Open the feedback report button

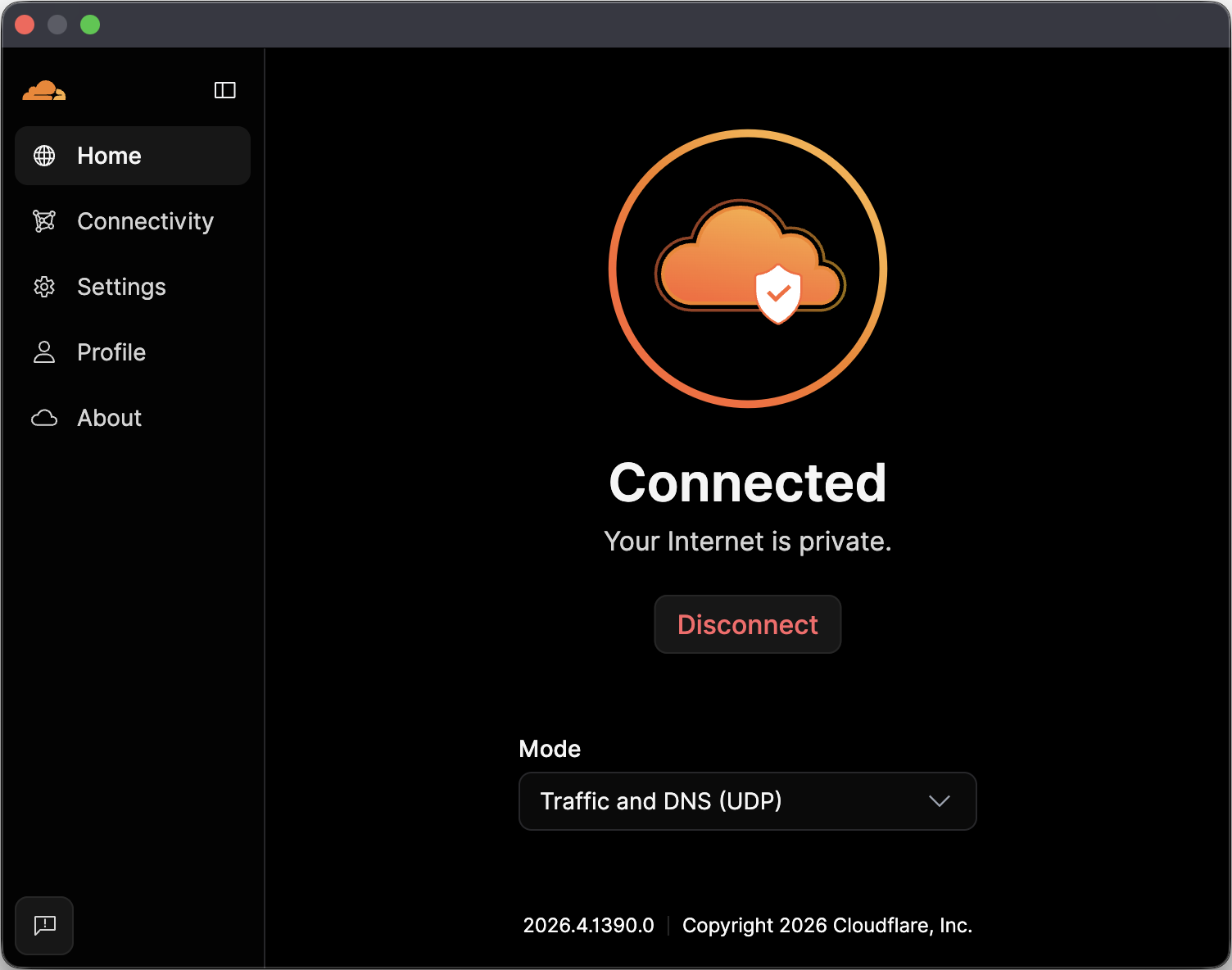(x=44, y=926)
